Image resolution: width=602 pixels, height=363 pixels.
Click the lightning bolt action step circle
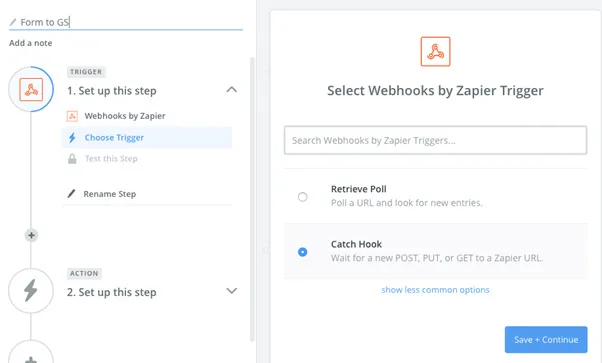[31, 291]
